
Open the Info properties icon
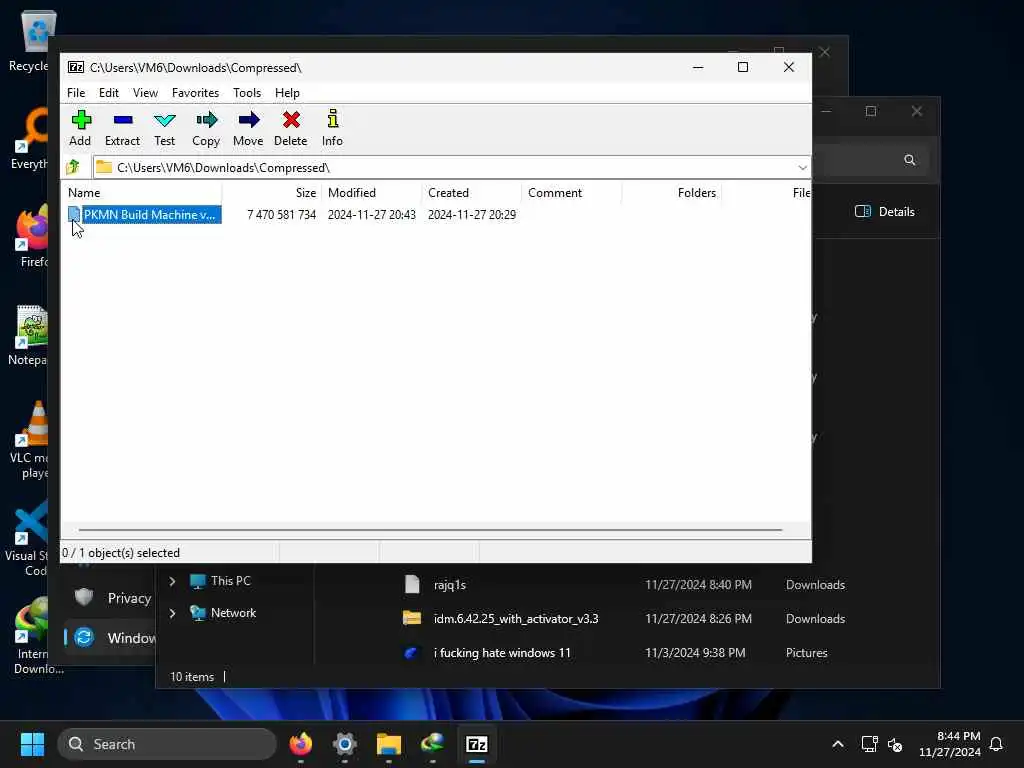click(x=332, y=128)
